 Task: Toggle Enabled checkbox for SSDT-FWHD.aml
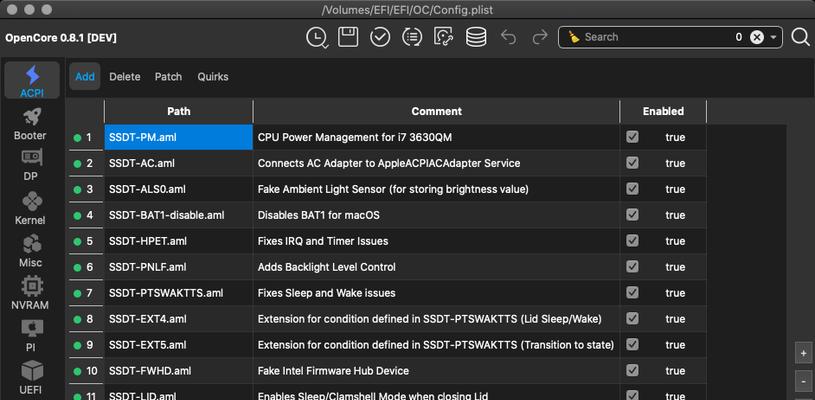pos(632,370)
